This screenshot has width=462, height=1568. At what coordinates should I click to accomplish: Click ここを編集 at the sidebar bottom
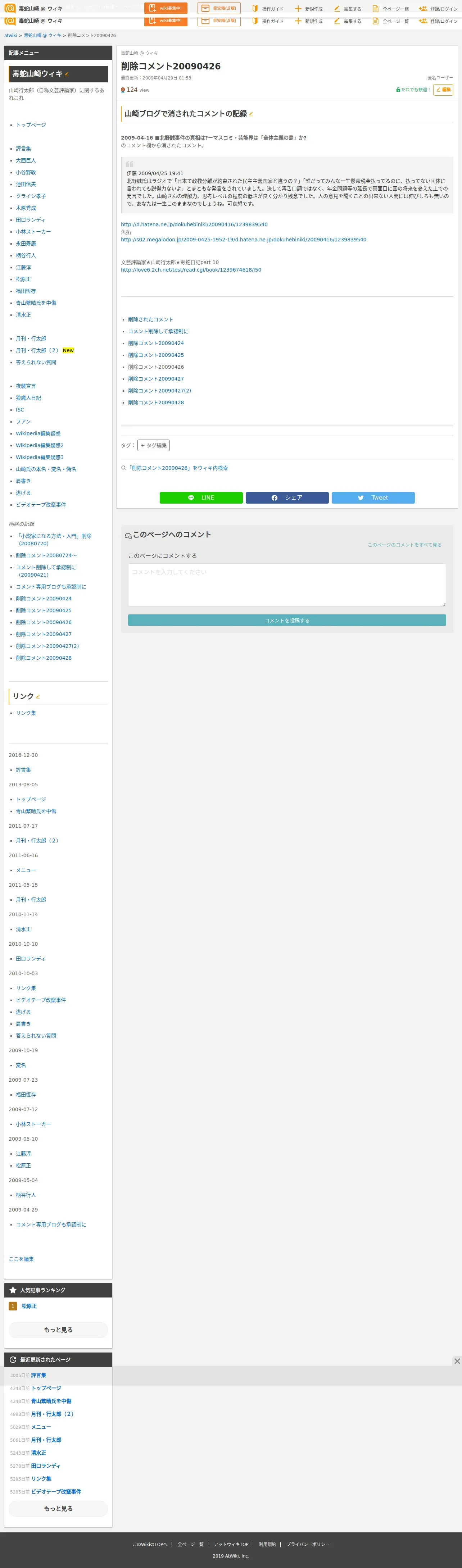pyautogui.click(x=21, y=1259)
